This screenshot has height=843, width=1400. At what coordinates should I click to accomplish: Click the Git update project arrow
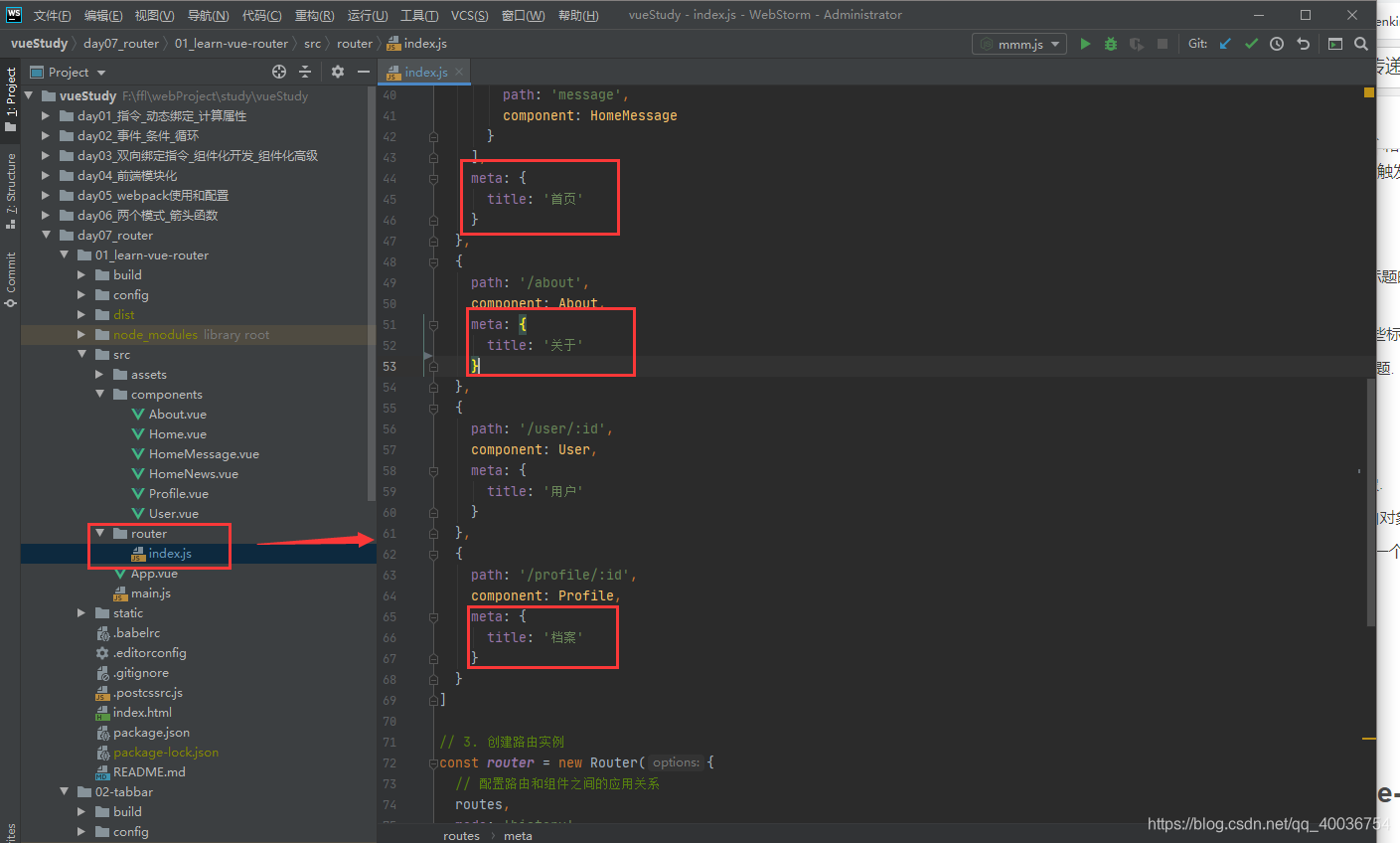[x=1225, y=44]
